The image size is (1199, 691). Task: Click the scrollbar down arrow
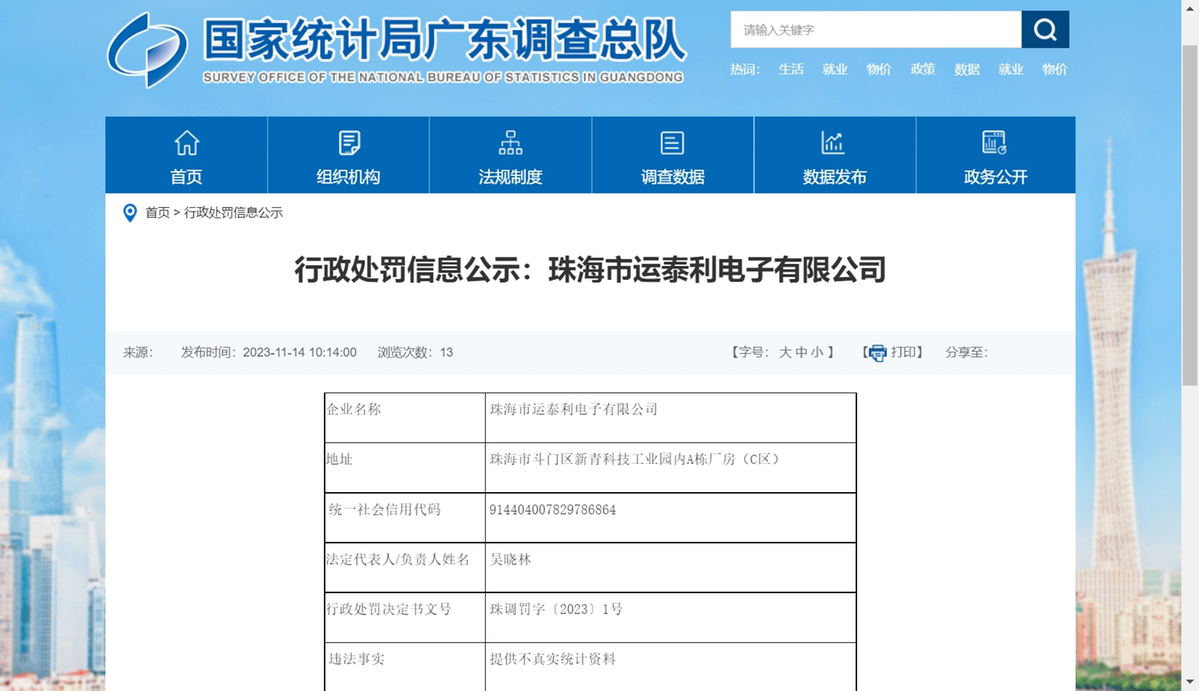tap(1190, 682)
